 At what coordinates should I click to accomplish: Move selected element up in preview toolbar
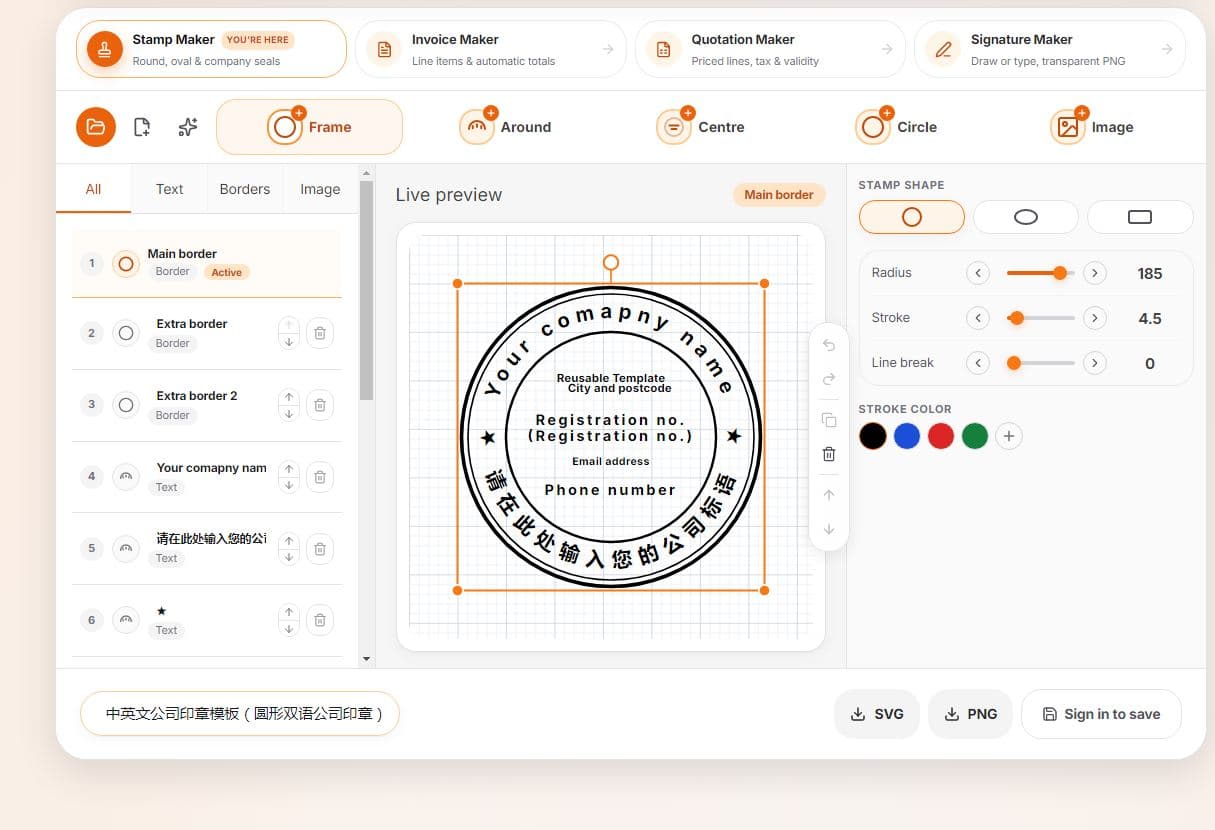click(x=829, y=495)
